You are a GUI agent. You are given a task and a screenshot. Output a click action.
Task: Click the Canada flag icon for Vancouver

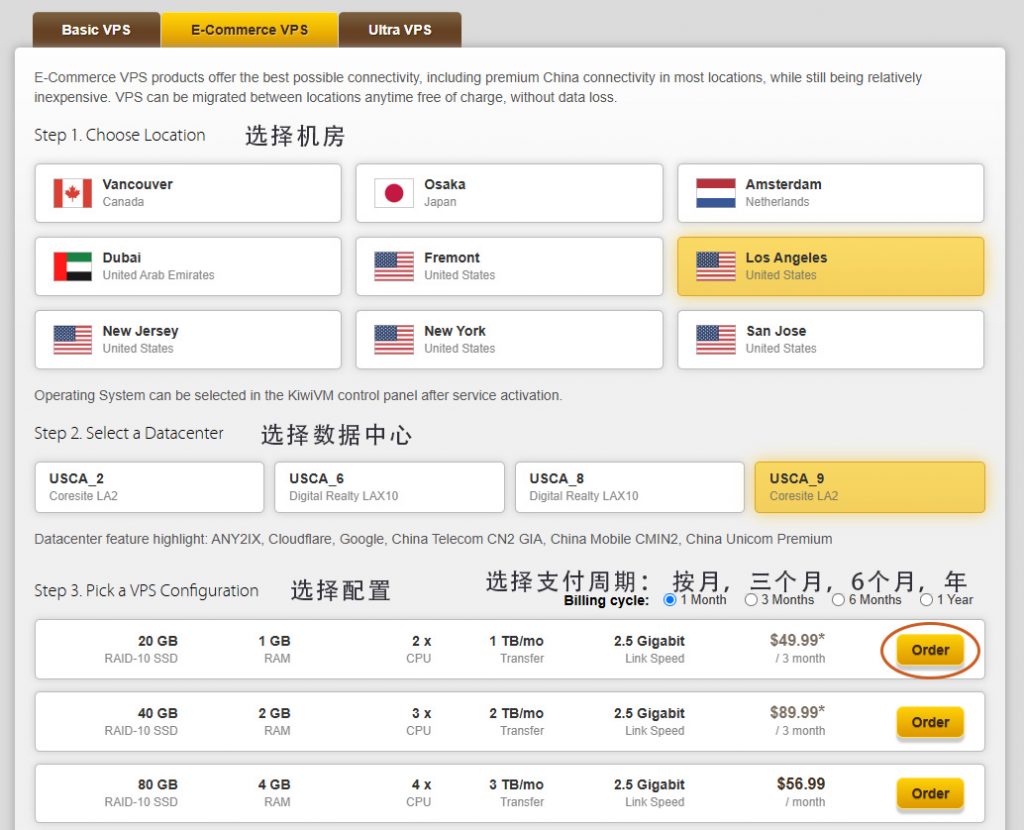(x=72, y=193)
